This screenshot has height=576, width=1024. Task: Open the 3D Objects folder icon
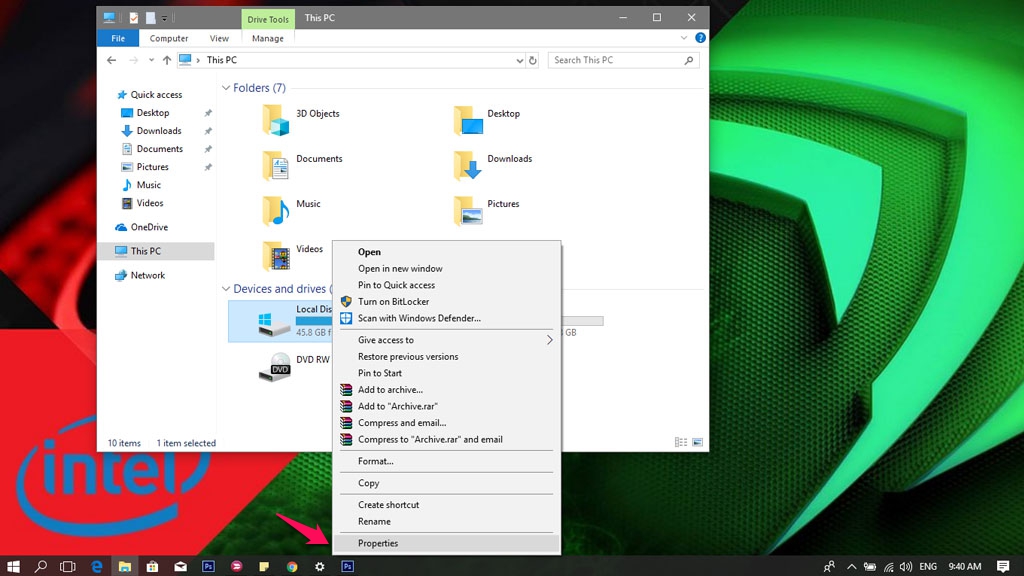(x=276, y=120)
